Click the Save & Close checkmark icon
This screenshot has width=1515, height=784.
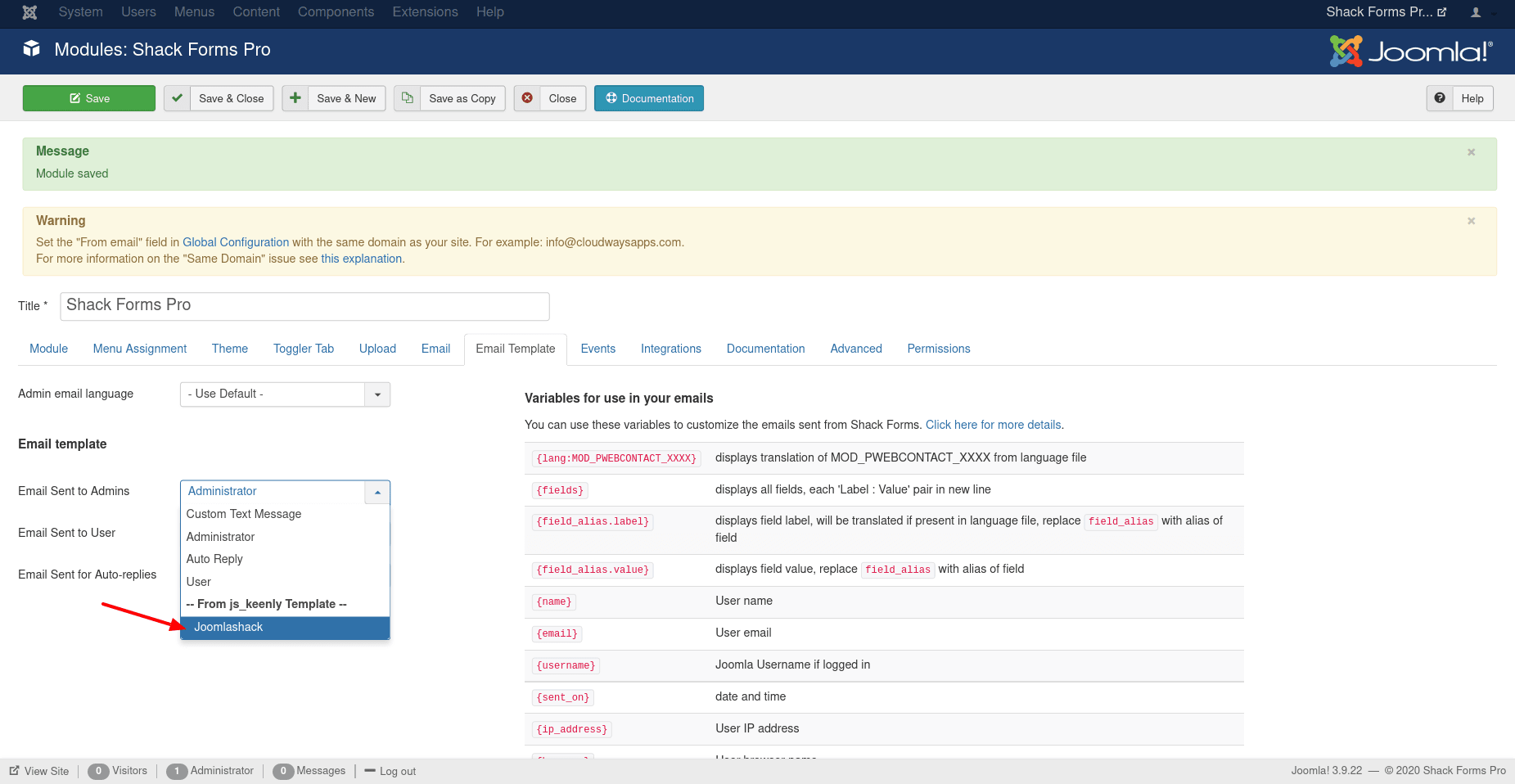pos(177,98)
